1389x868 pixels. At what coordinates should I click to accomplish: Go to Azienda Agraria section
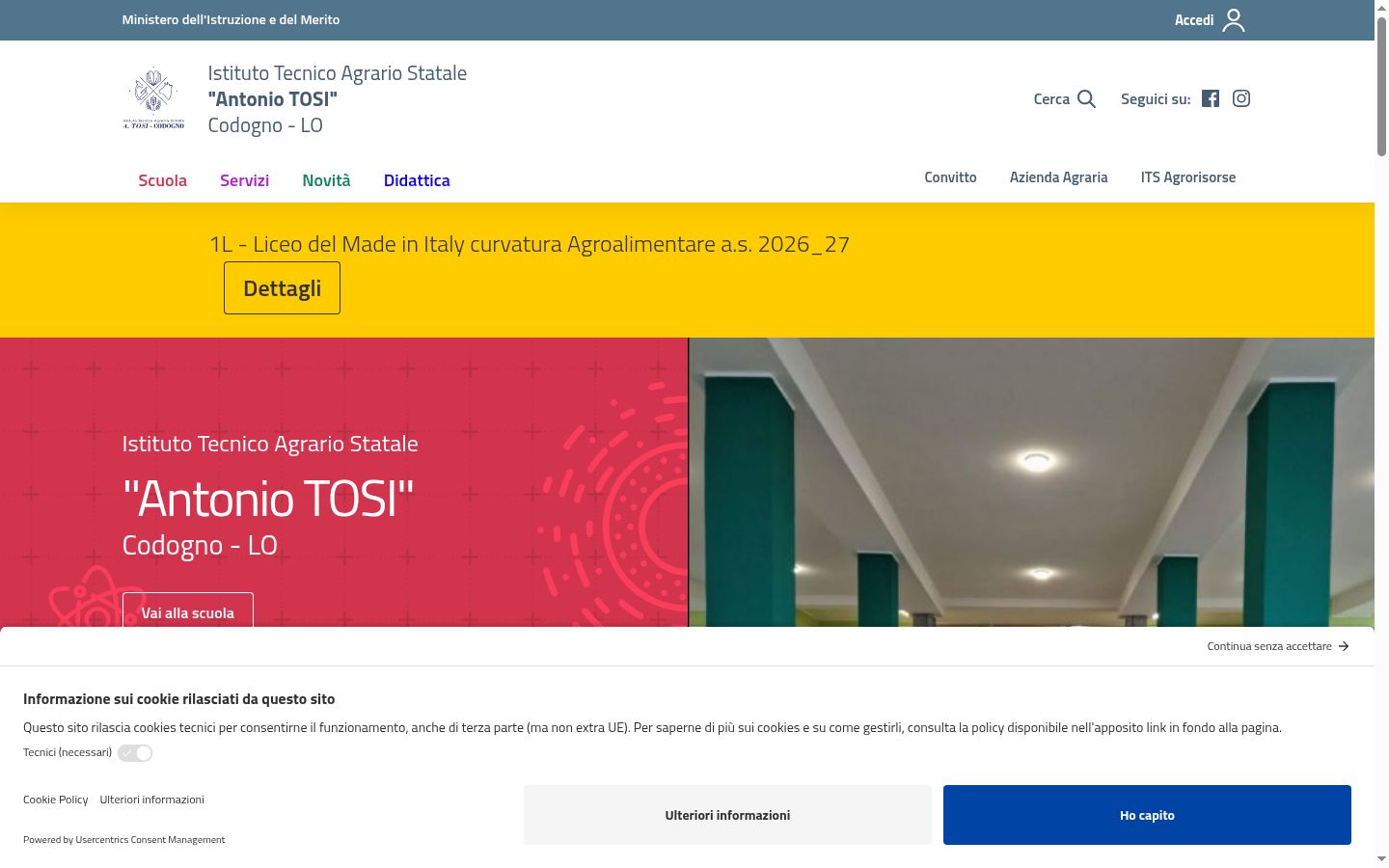point(1058,177)
